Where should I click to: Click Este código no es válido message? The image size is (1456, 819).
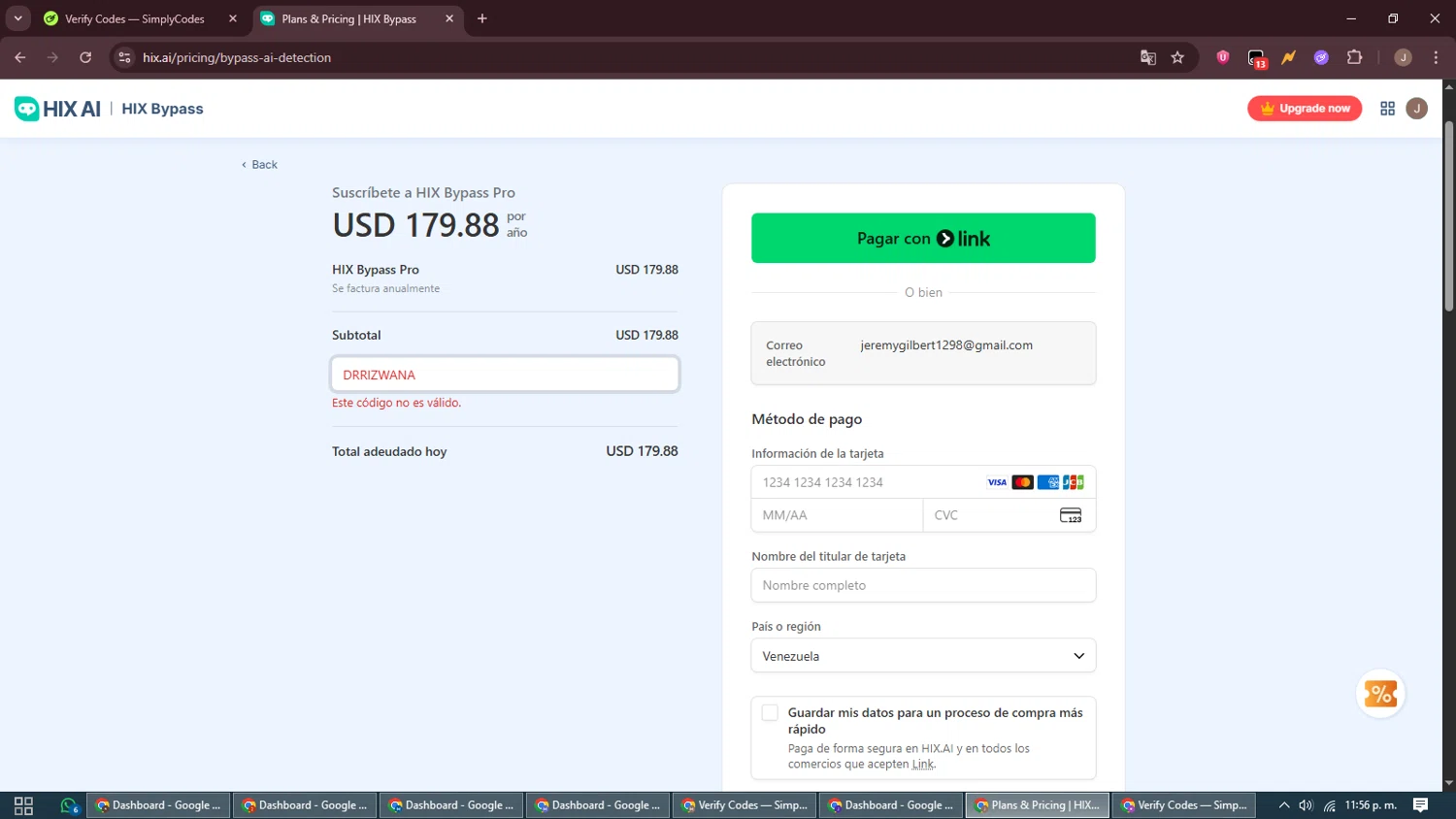396,403
